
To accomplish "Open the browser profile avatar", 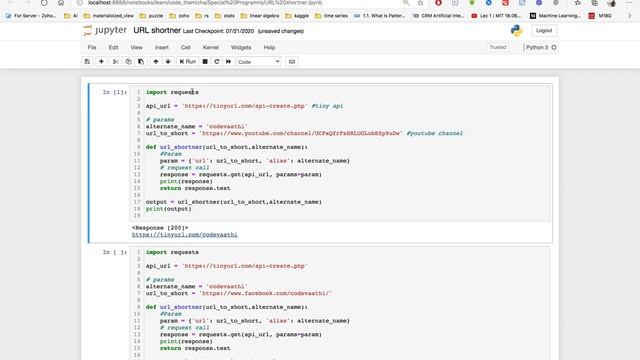I will 611,3.
